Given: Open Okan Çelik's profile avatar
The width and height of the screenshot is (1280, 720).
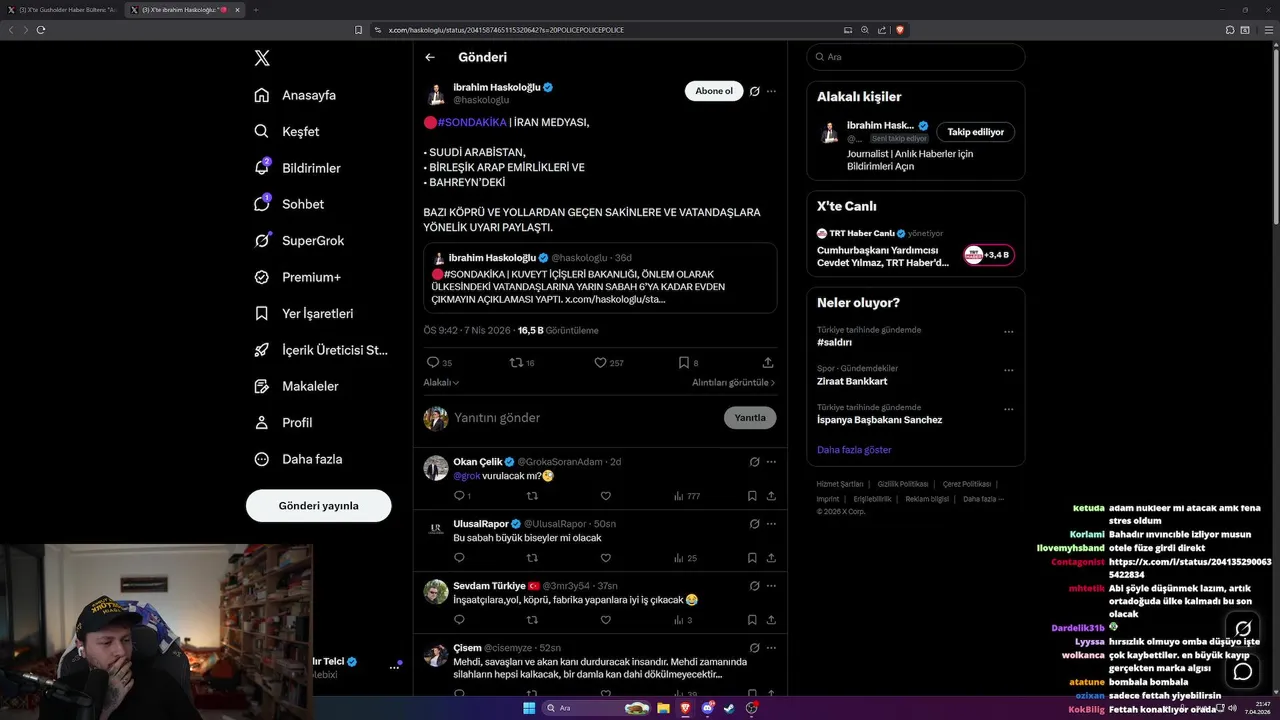Looking at the screenshot, I should (436, 468).
